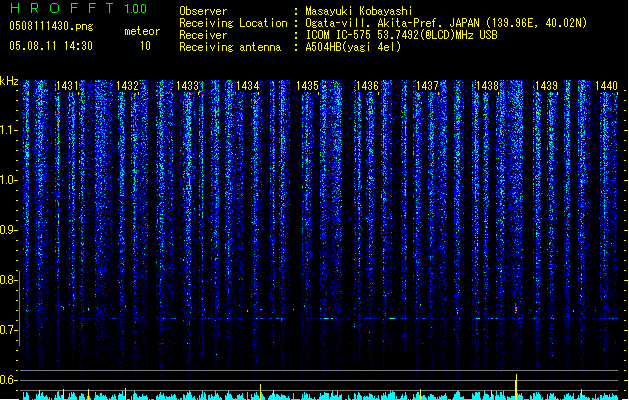Click the red meteor echo near 1438
This screenshot has height=400, width=629.
(x=516, y=309)
